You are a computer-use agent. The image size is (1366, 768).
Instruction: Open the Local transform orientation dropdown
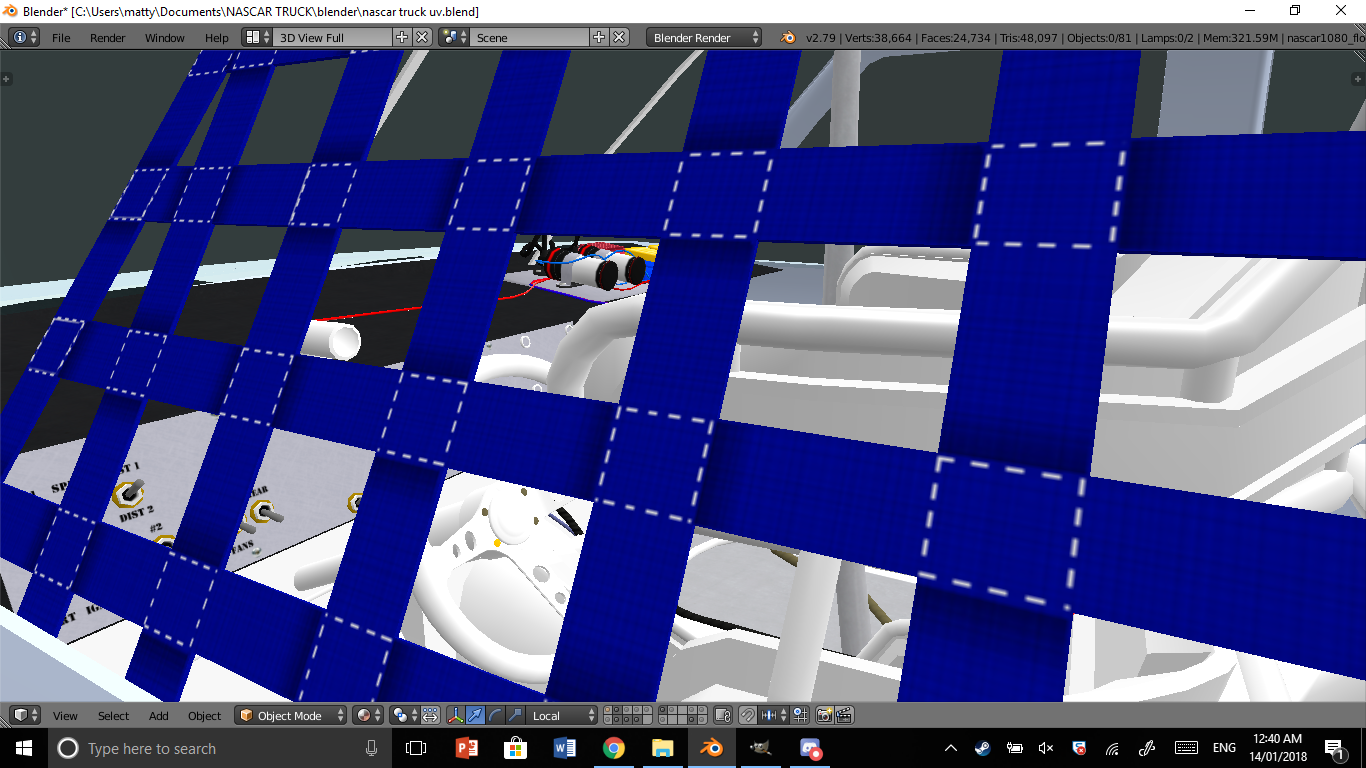click(x=562, y=715)
